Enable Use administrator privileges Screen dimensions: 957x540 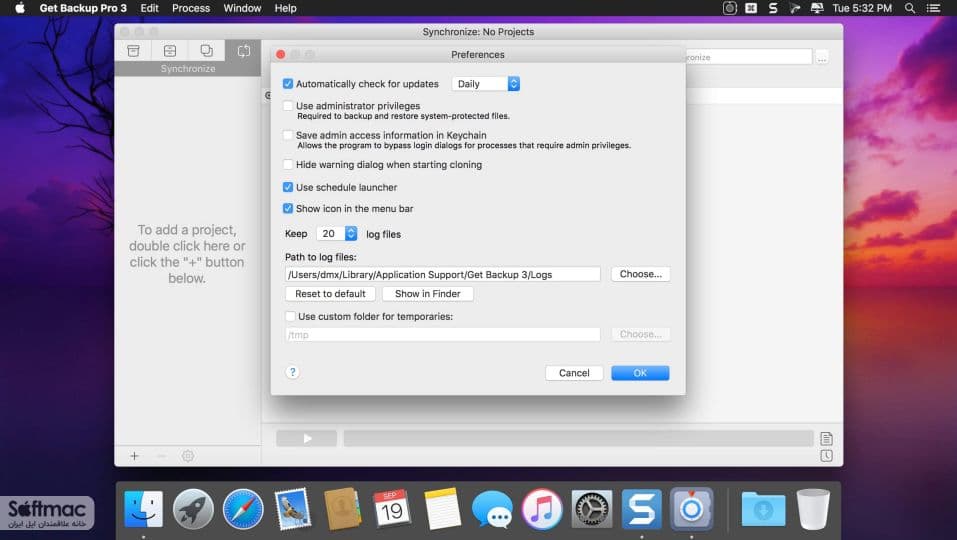point(288,106)
